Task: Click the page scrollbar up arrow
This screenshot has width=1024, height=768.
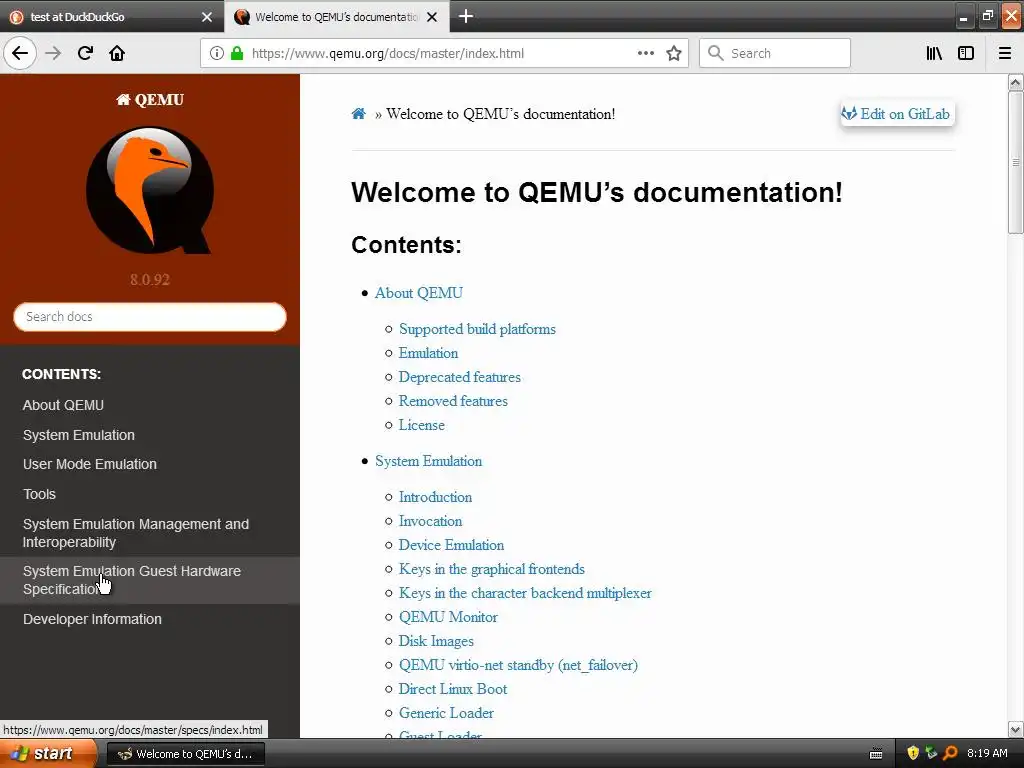Action: click(x=1015, y=82)
